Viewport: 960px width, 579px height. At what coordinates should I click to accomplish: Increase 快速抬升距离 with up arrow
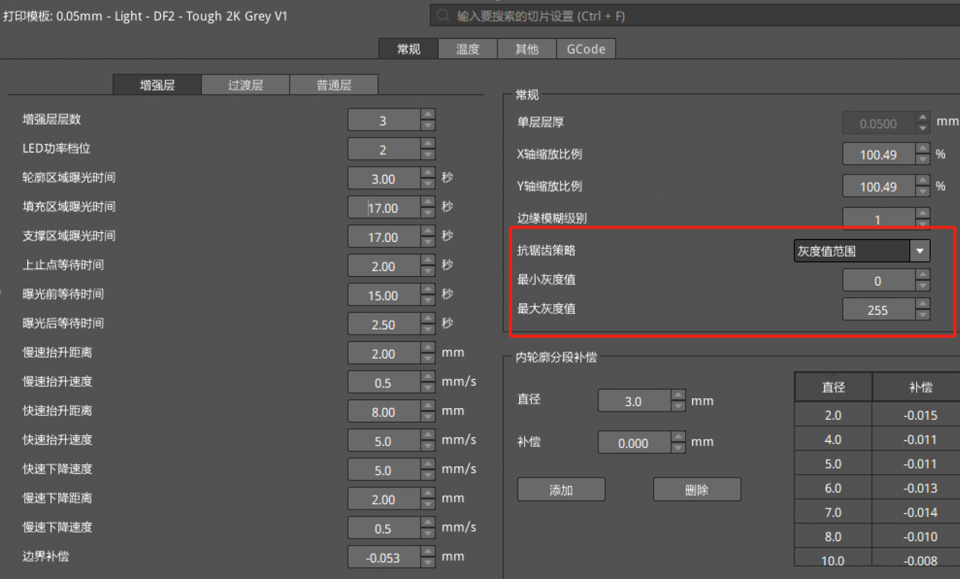428,406
